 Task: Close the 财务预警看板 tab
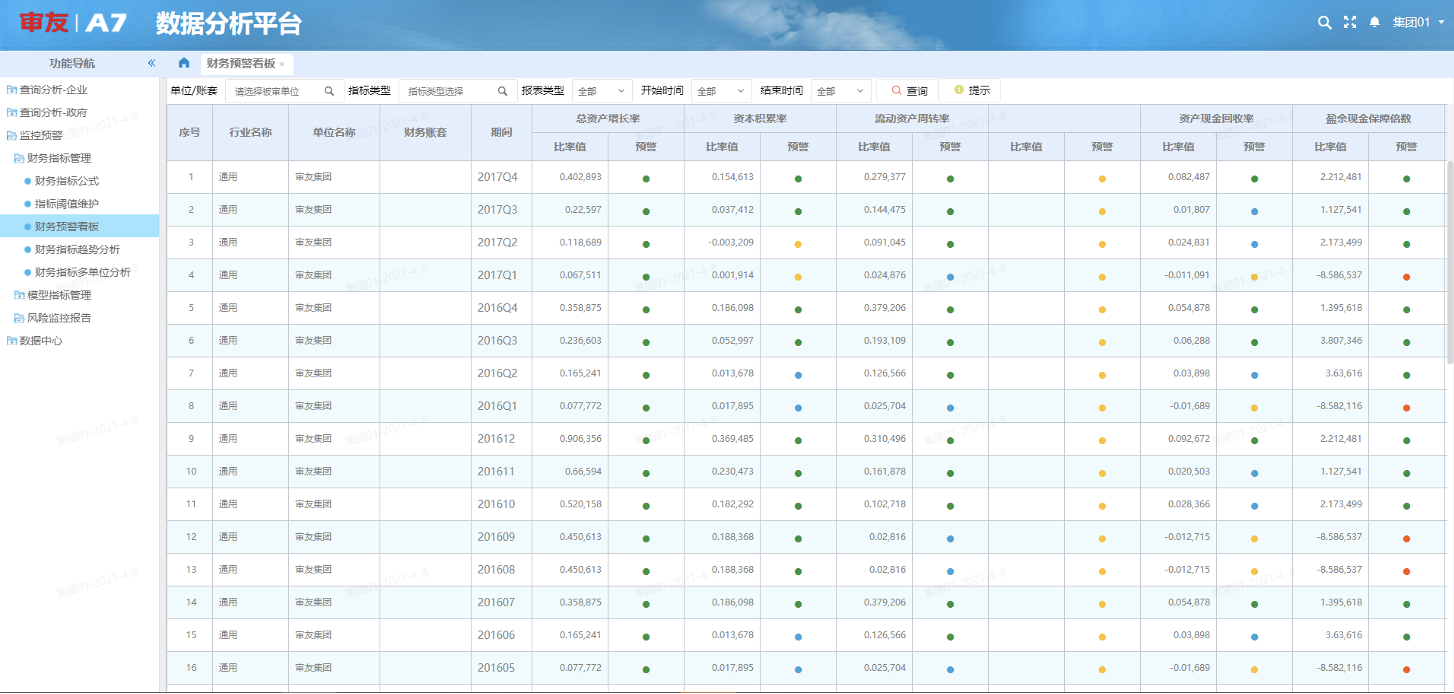282,64
